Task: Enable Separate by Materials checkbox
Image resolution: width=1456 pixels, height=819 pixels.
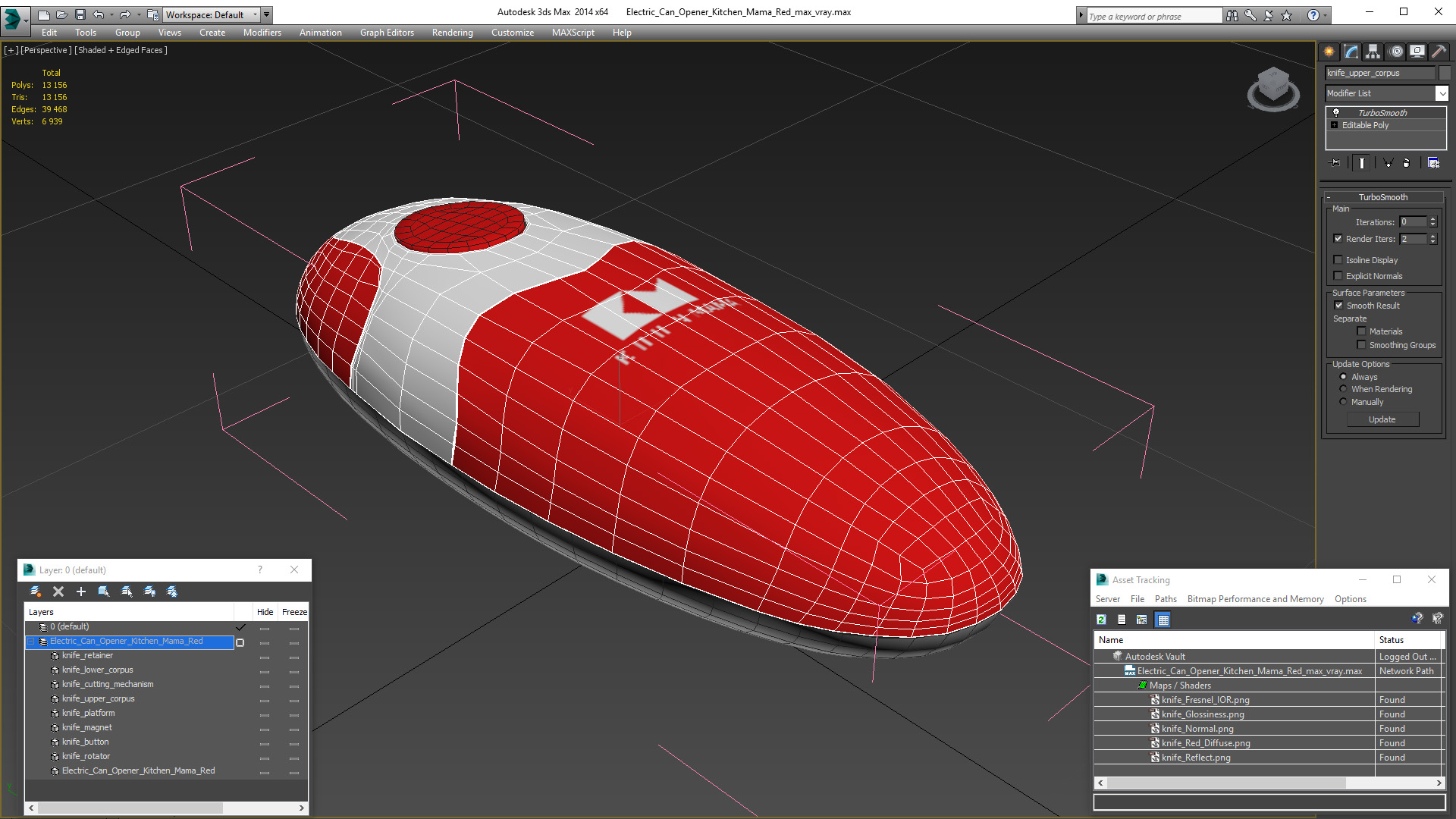Action: point(1361,331)
